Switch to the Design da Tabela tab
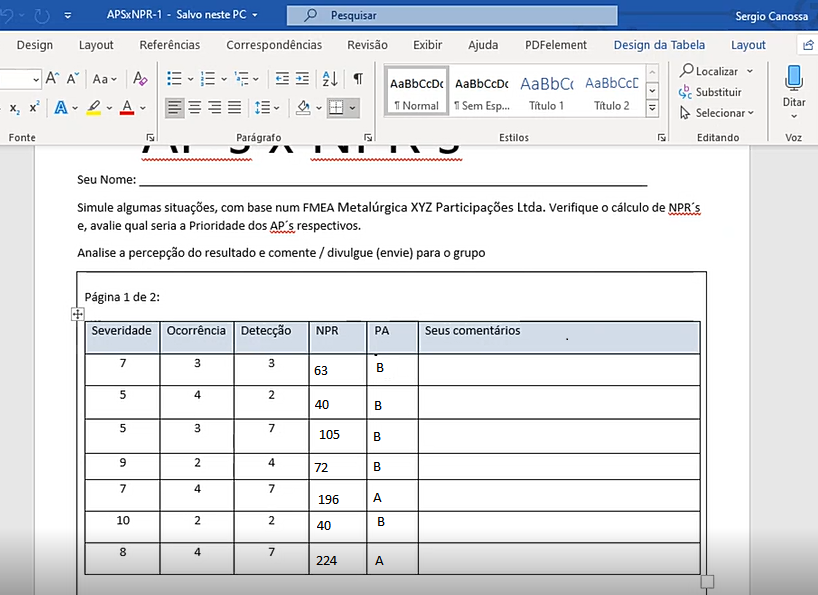Screen dimensions: 818x595 [659, 45]
